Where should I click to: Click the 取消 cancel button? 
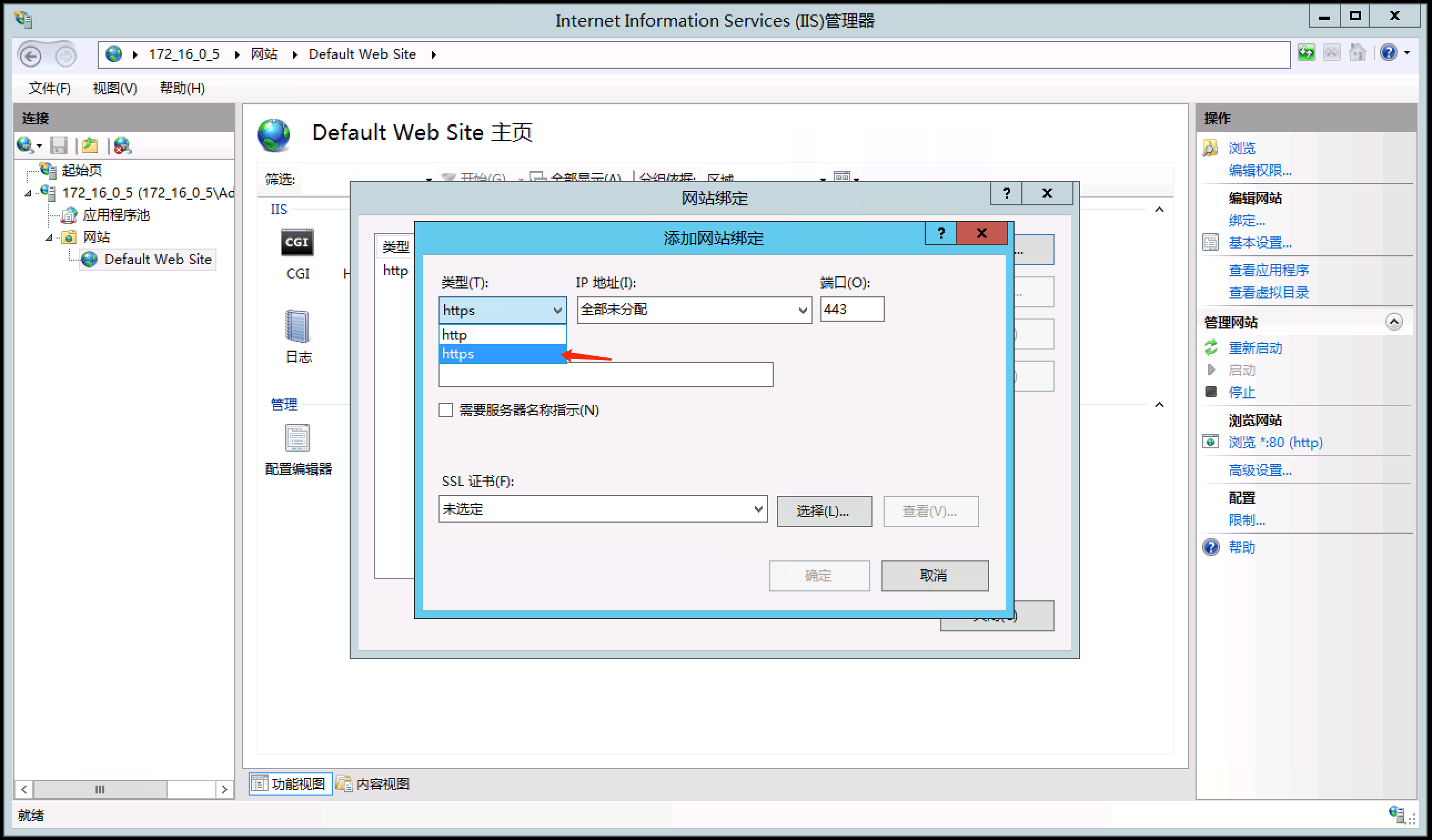(x=934, y=576)
